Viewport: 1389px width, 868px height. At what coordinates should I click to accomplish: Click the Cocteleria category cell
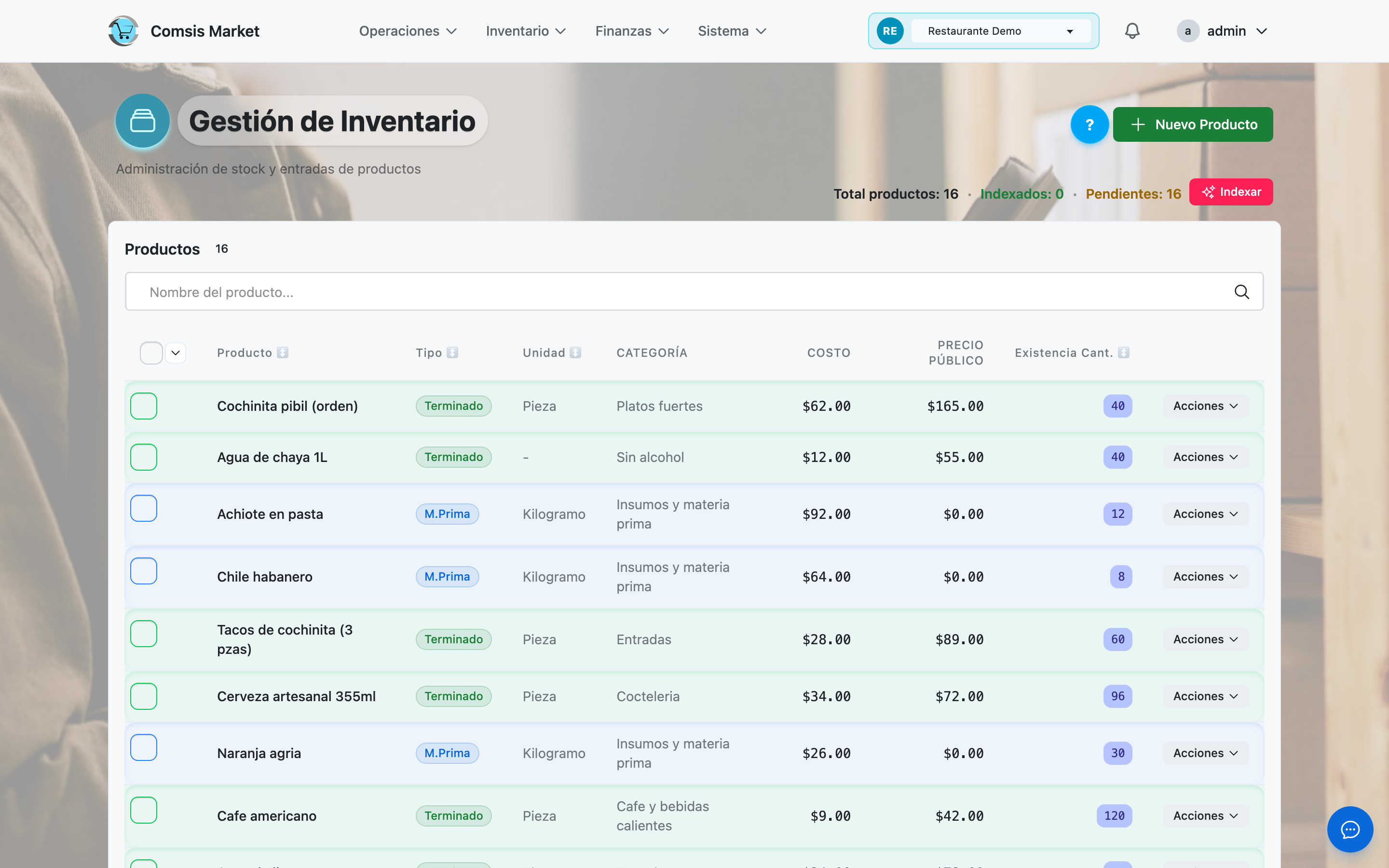[x=647, y=696]
